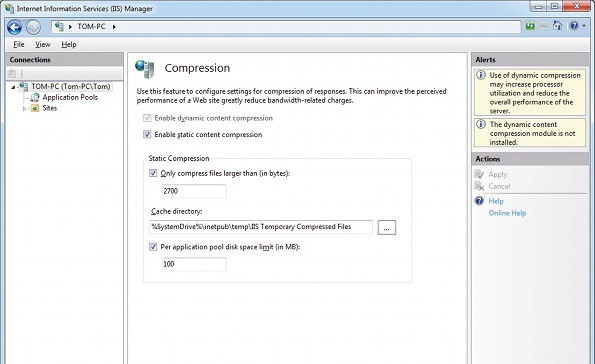595x364 pixels.
Task: Click the Connections pane header
Action: click(x=65, y=60)
